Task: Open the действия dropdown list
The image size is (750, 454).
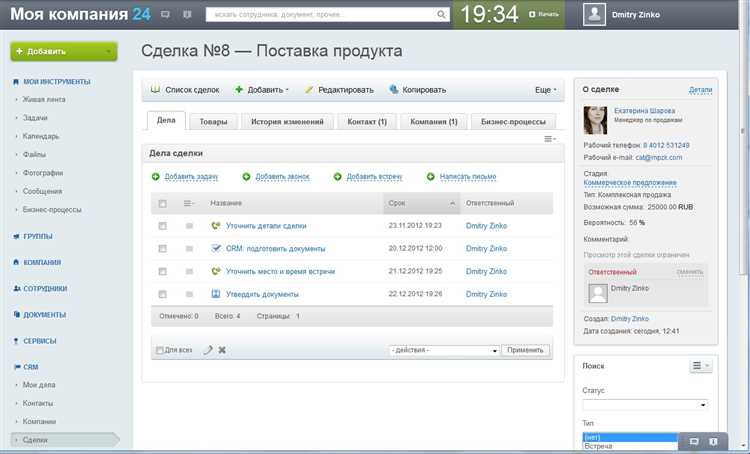Action: [x=444, y=350]
